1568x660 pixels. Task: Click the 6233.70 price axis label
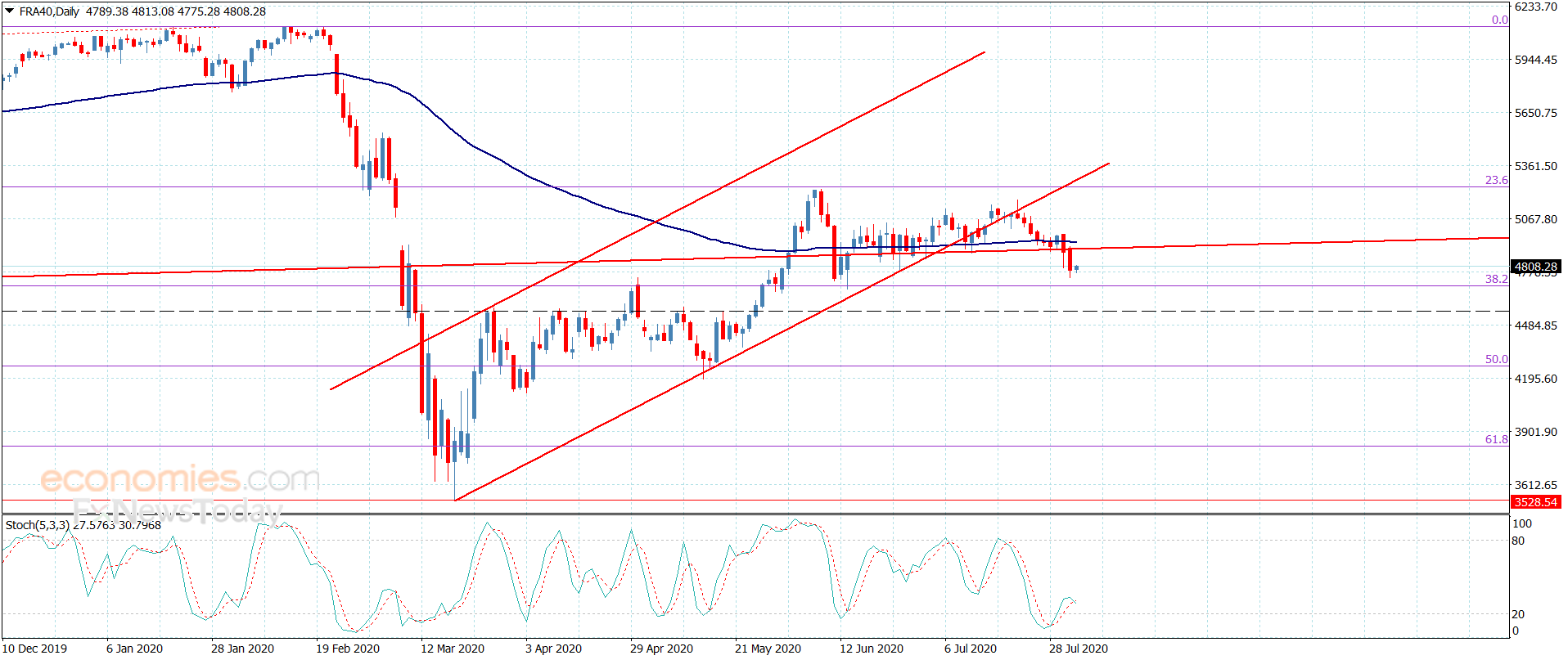[x=1536, y=7]
